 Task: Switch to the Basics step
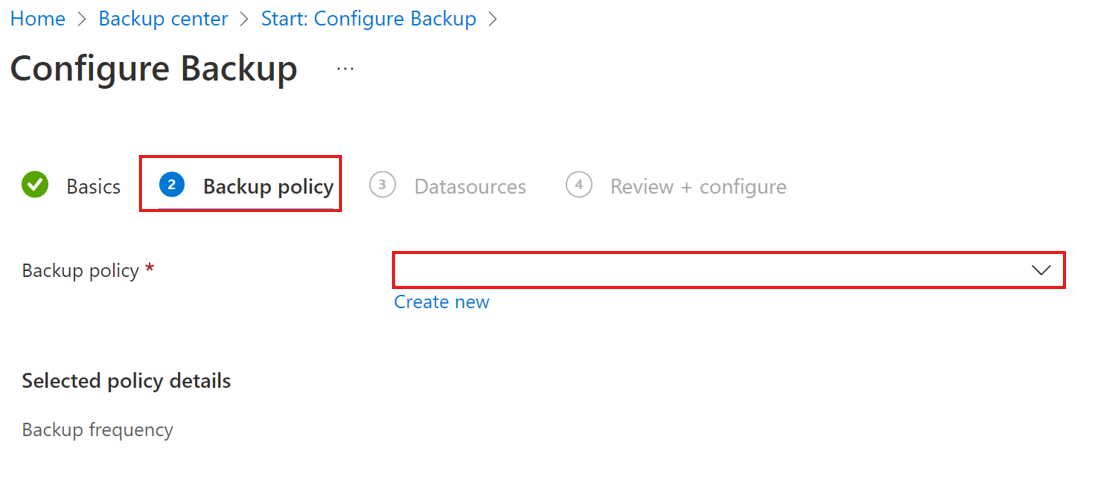coord(93,187)
